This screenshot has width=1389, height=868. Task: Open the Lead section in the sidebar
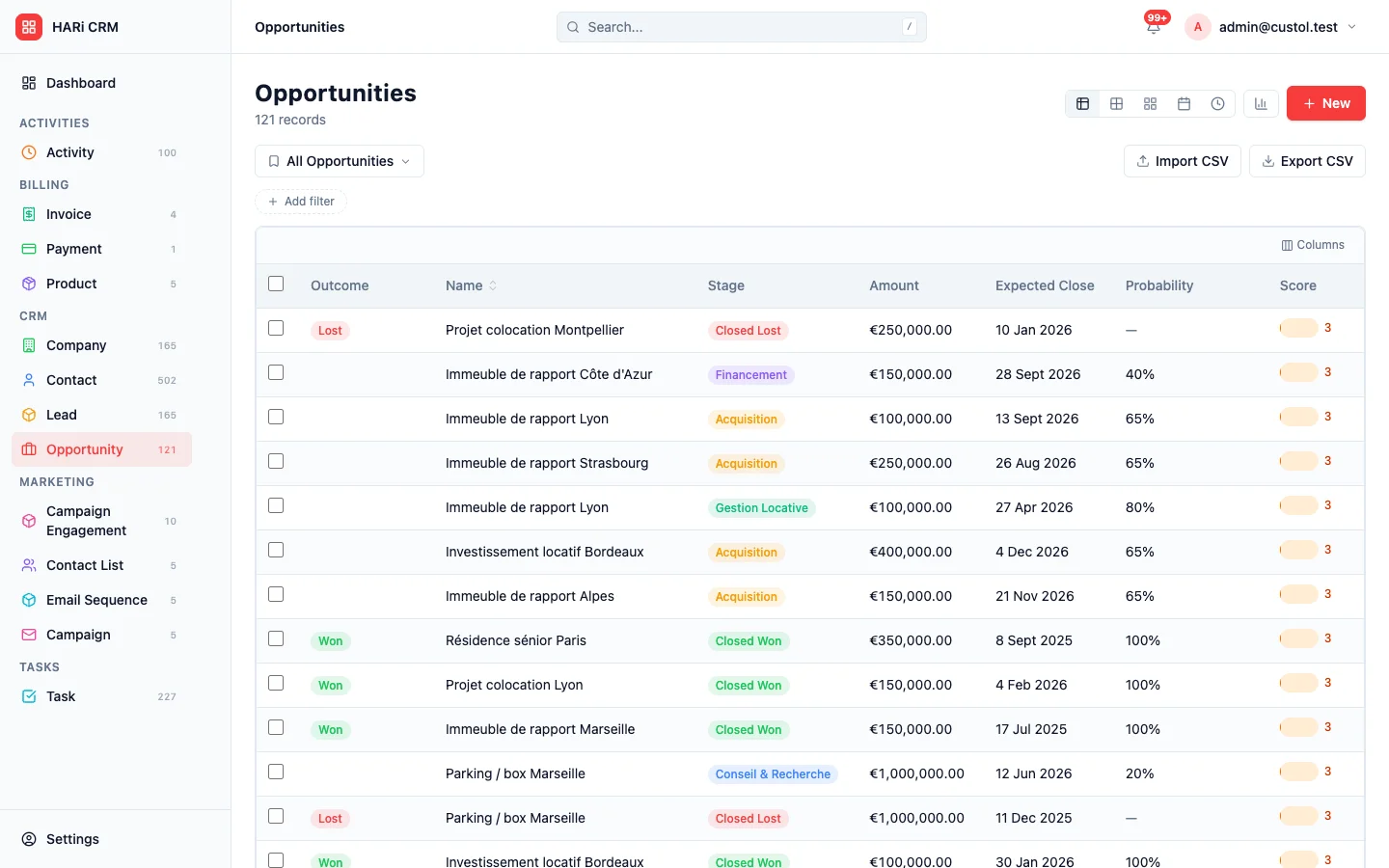62,415
